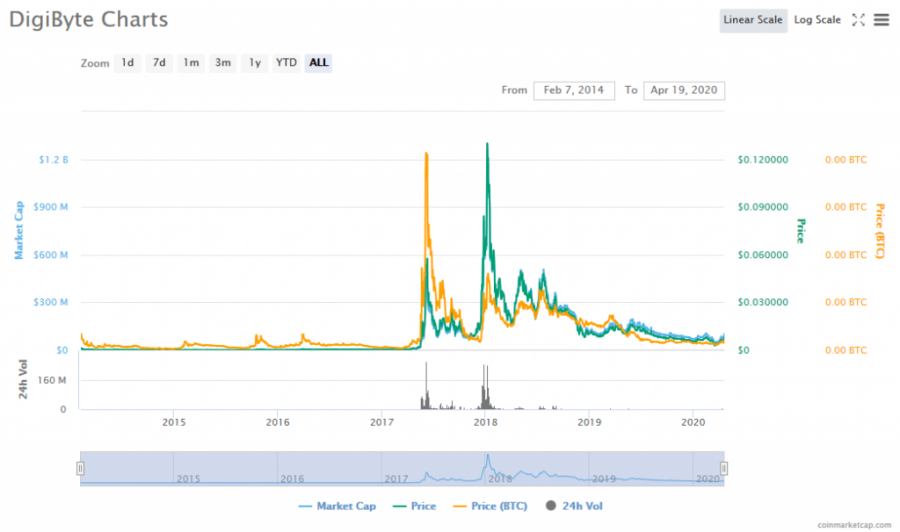
Task: Set zoom range to 1m
Action: [191, 63]
